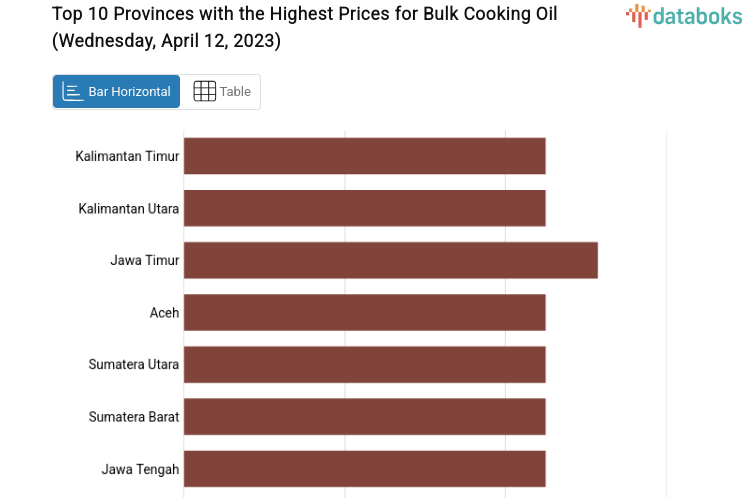Click the Bar Horizontal chart icon
This screenshot has width=753, height=498.
(x=73, y=92)
